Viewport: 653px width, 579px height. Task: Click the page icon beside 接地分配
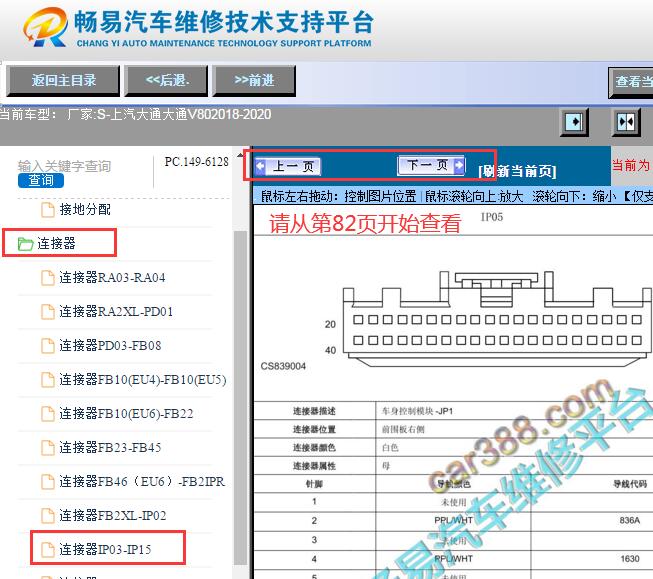[x=48, y=210]
